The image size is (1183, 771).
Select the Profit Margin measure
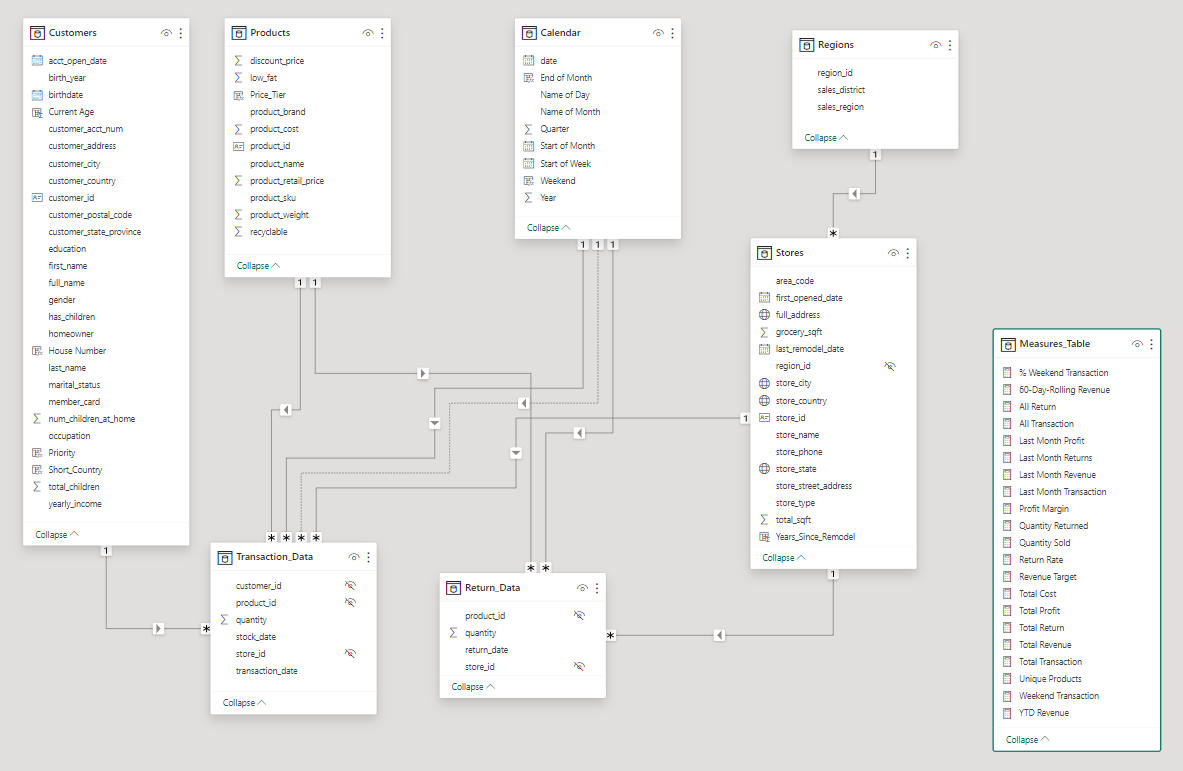coord(1043,509)
